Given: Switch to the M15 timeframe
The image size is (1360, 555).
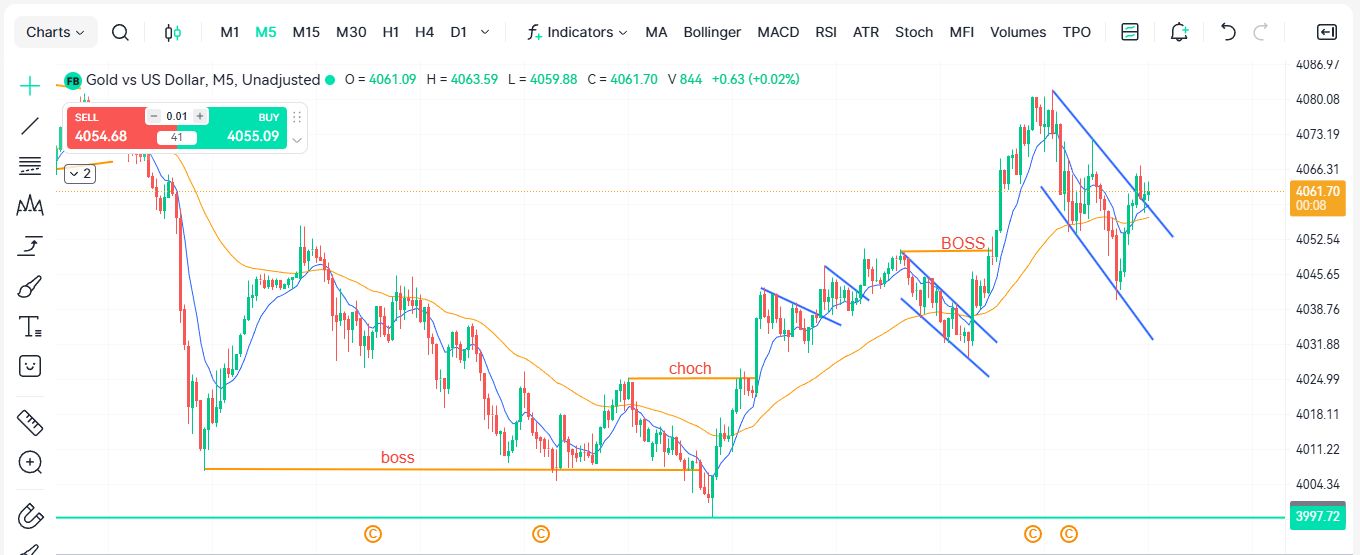Looking at the screenshot, I should pyautogui.click(x=306, y=32).
